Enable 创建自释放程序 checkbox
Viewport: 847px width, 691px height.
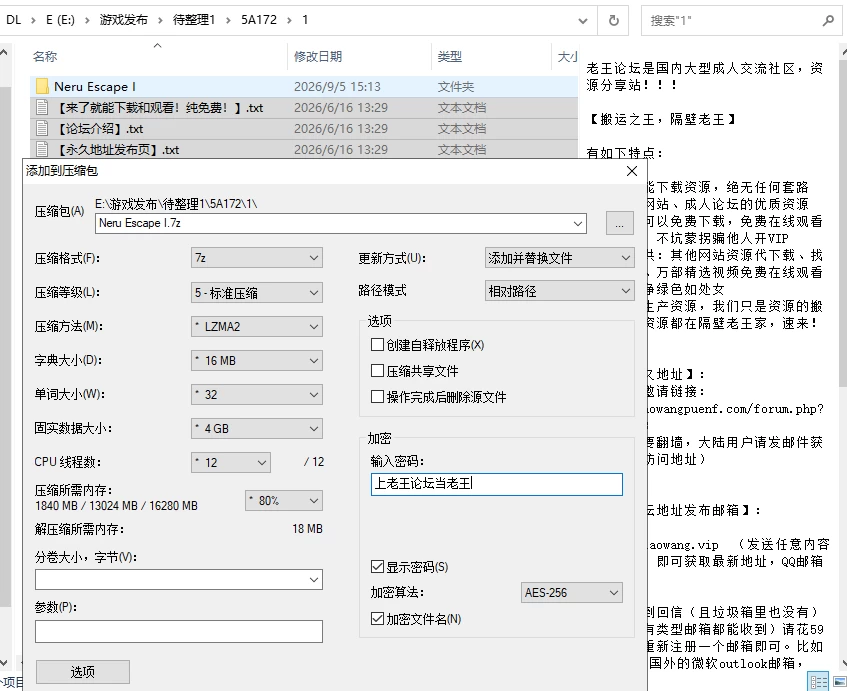[377, 345]
